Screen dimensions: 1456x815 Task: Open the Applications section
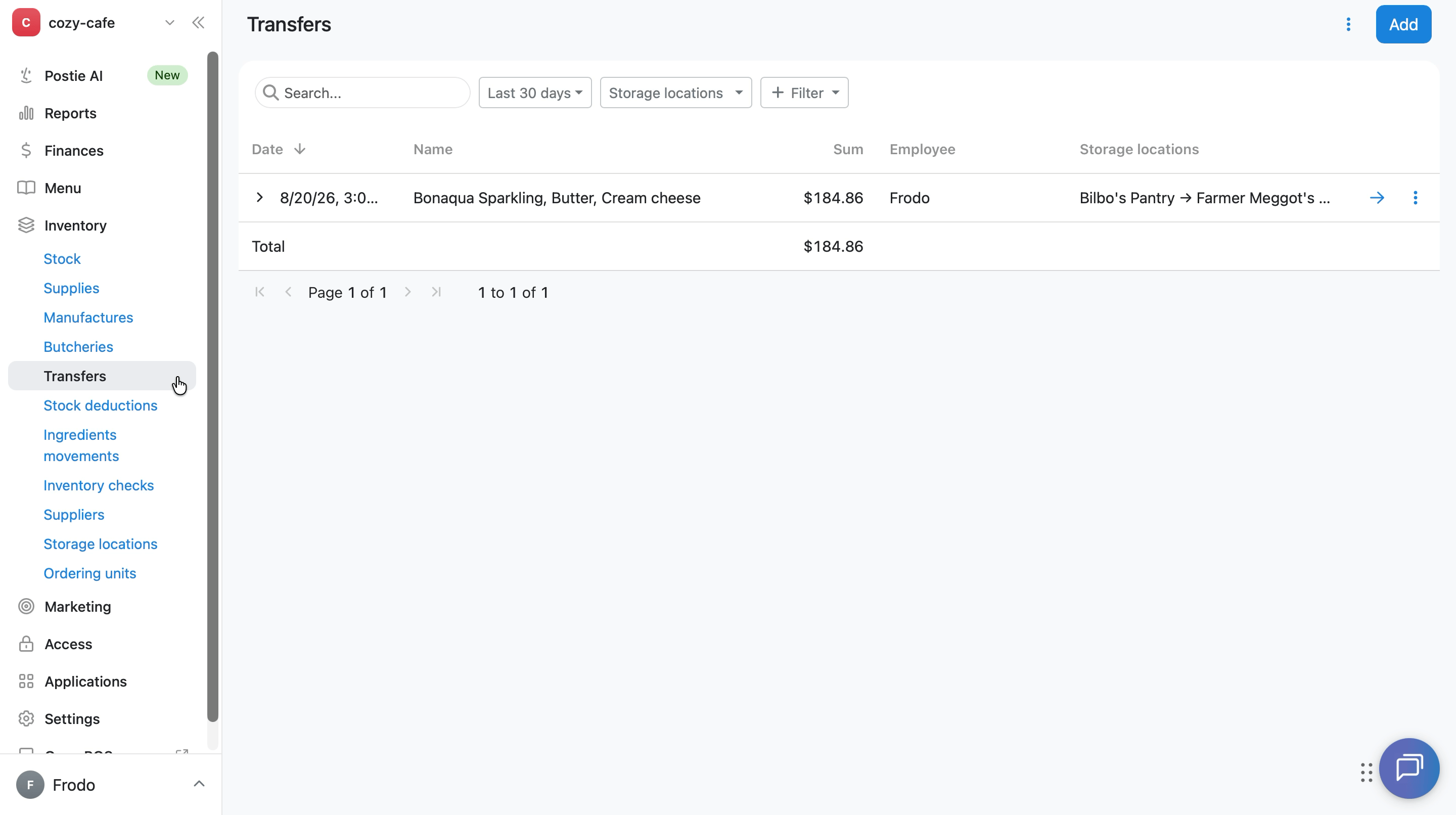coord(86,681)
